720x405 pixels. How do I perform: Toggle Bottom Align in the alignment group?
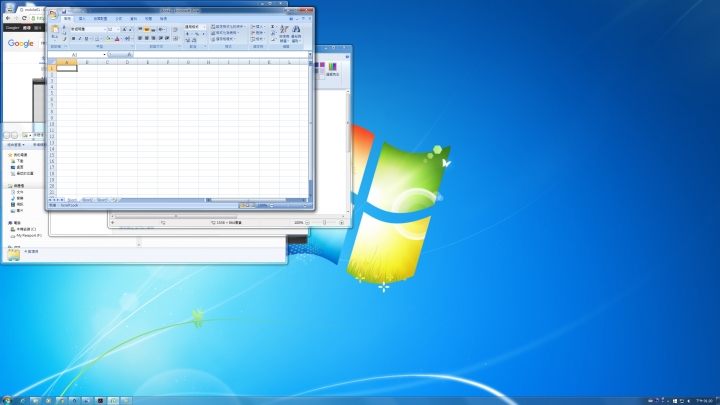(x=153, y=29)
